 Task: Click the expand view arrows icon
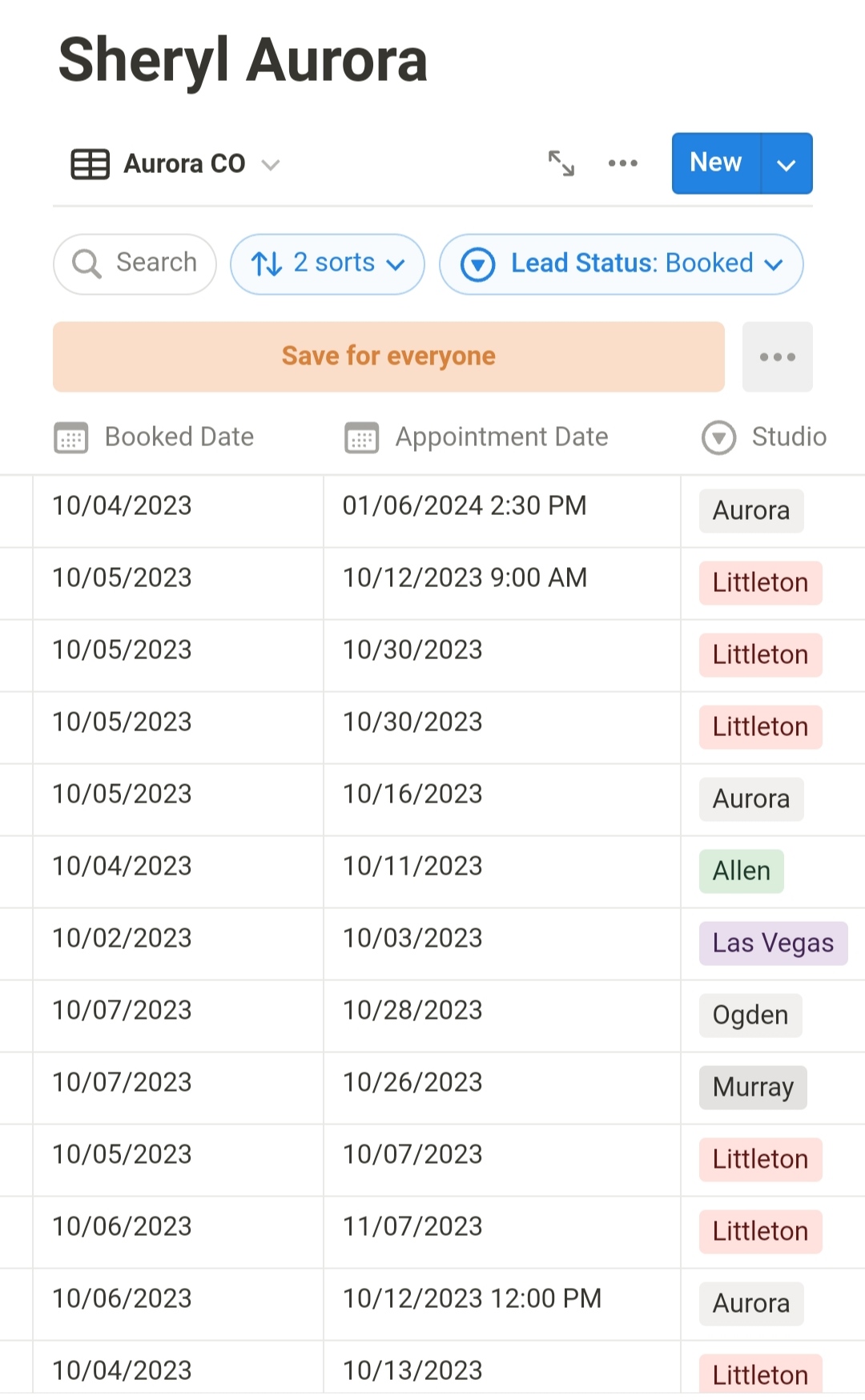tap(561, 163)
